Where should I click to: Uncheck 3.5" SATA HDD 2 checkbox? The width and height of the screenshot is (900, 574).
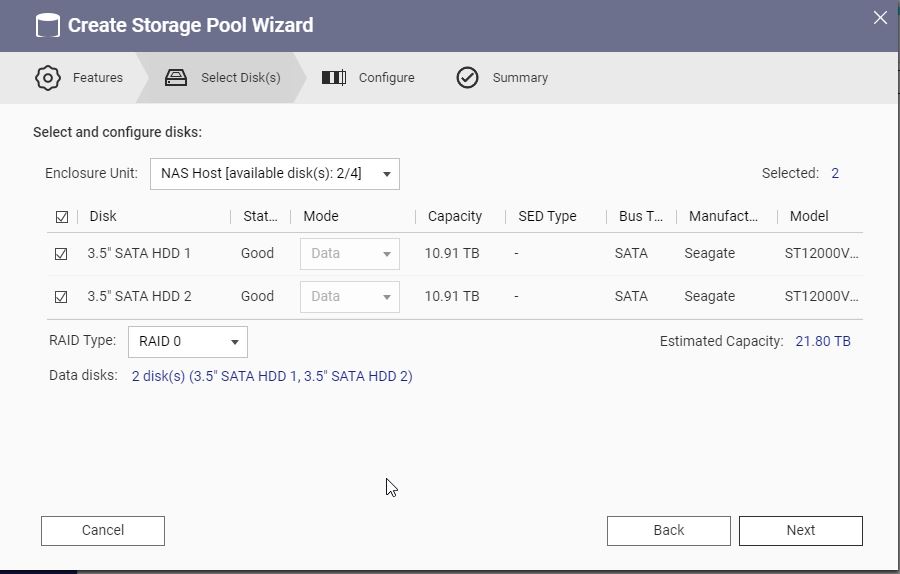tap(62, 297)
